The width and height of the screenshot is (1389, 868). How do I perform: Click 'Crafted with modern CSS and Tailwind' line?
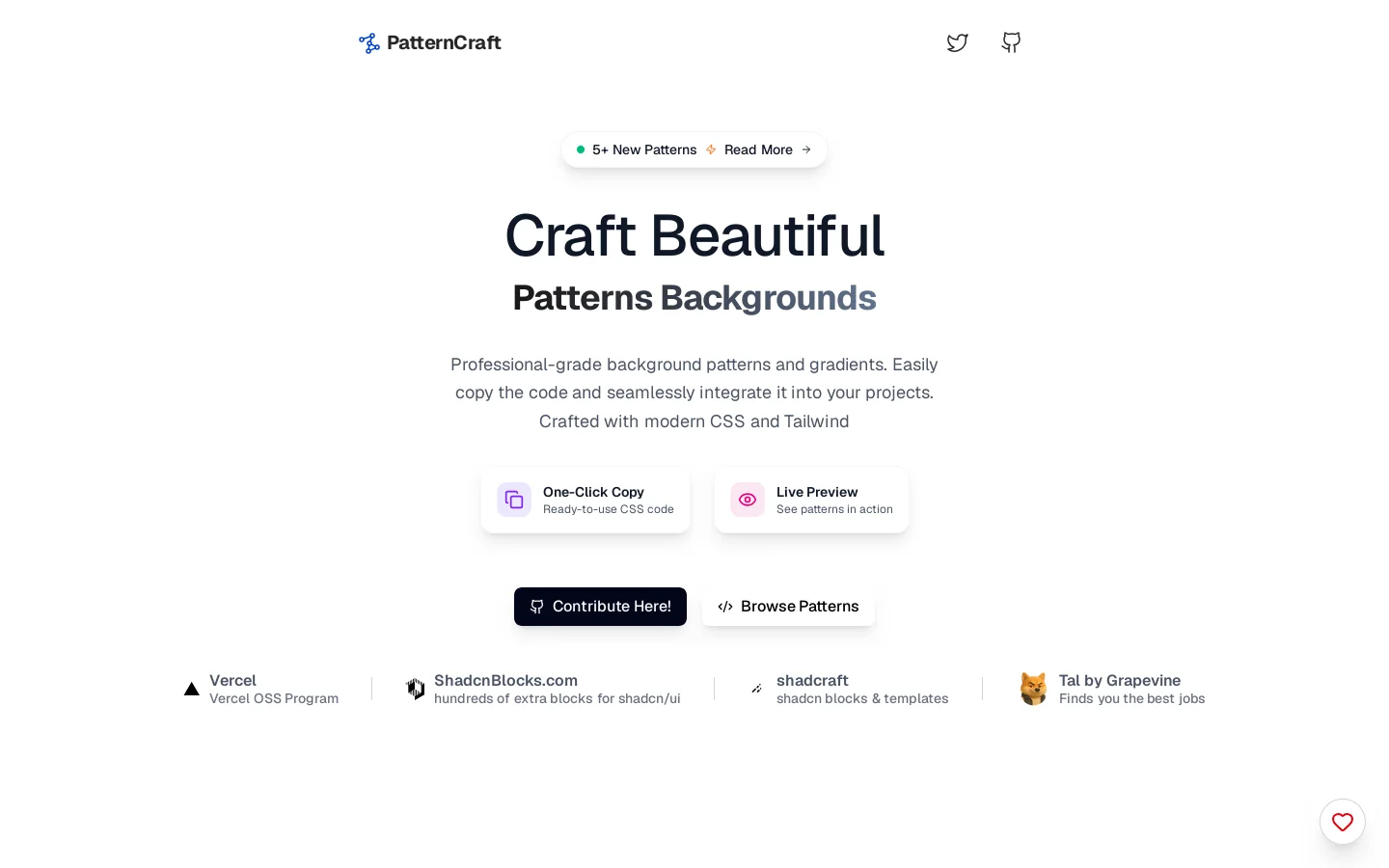pyautogui.click(x=694, y=421)
